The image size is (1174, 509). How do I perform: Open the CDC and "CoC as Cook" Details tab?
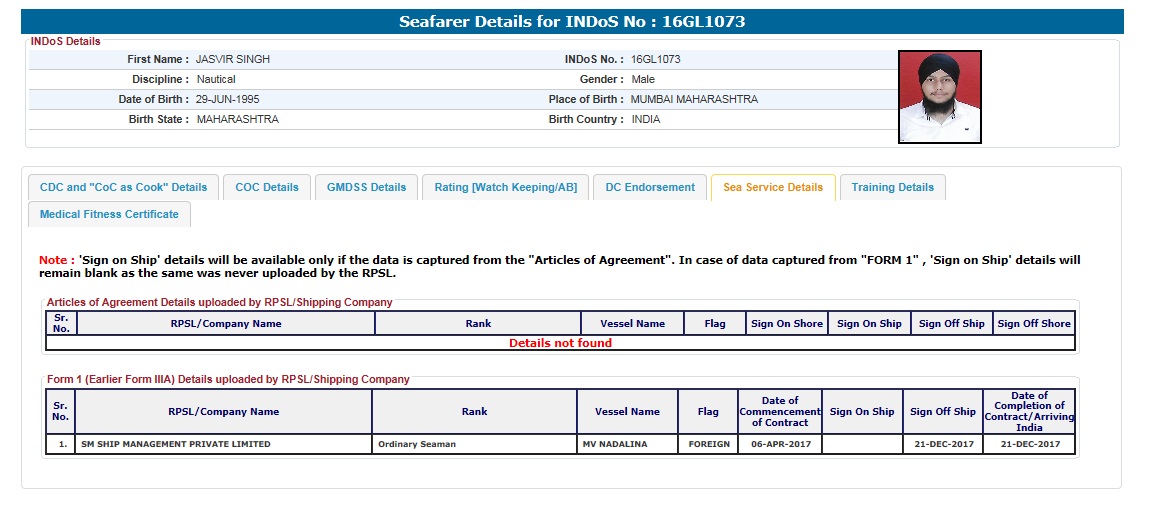[123, 187]
